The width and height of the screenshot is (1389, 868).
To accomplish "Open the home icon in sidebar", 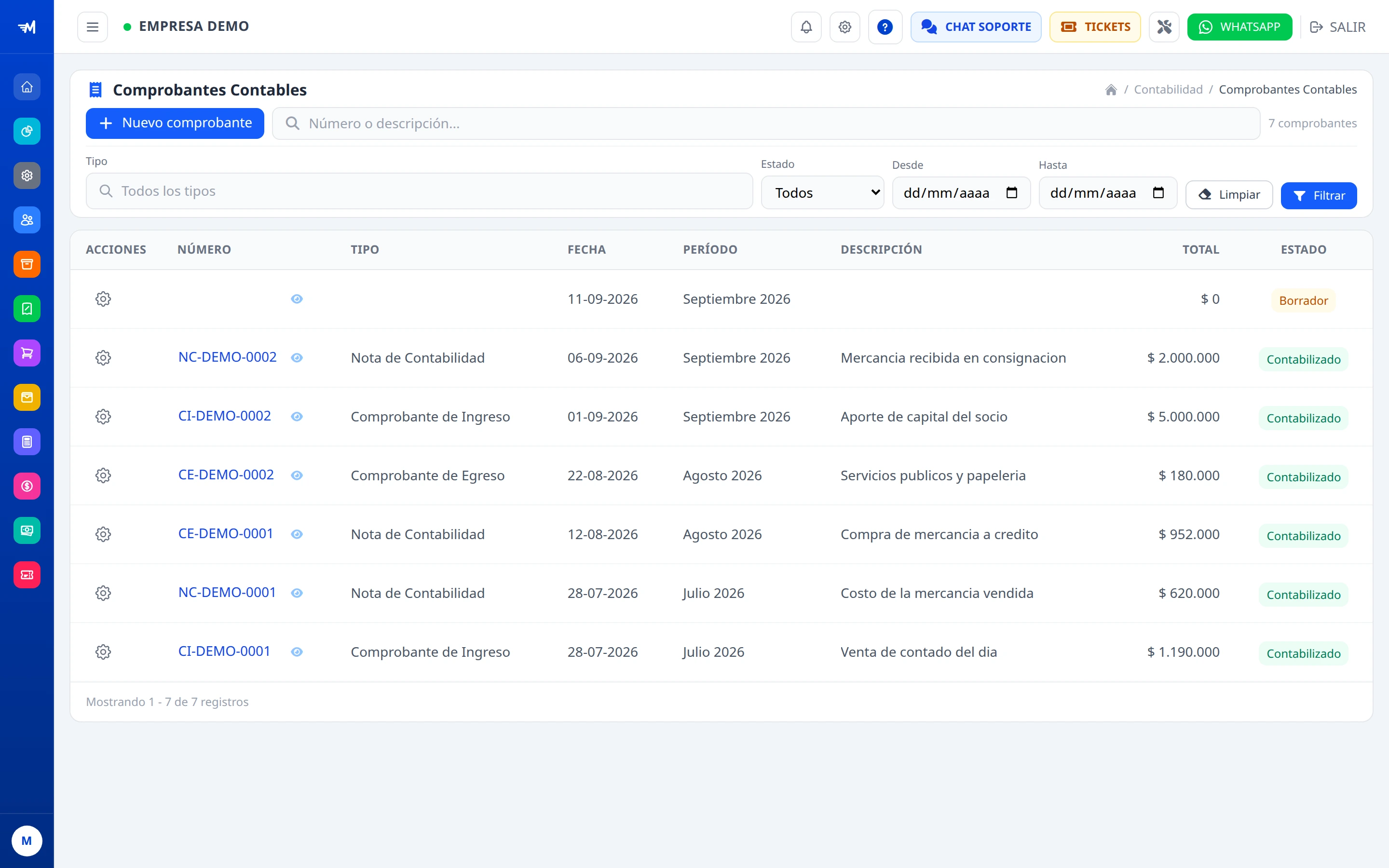I will (27, 87).
